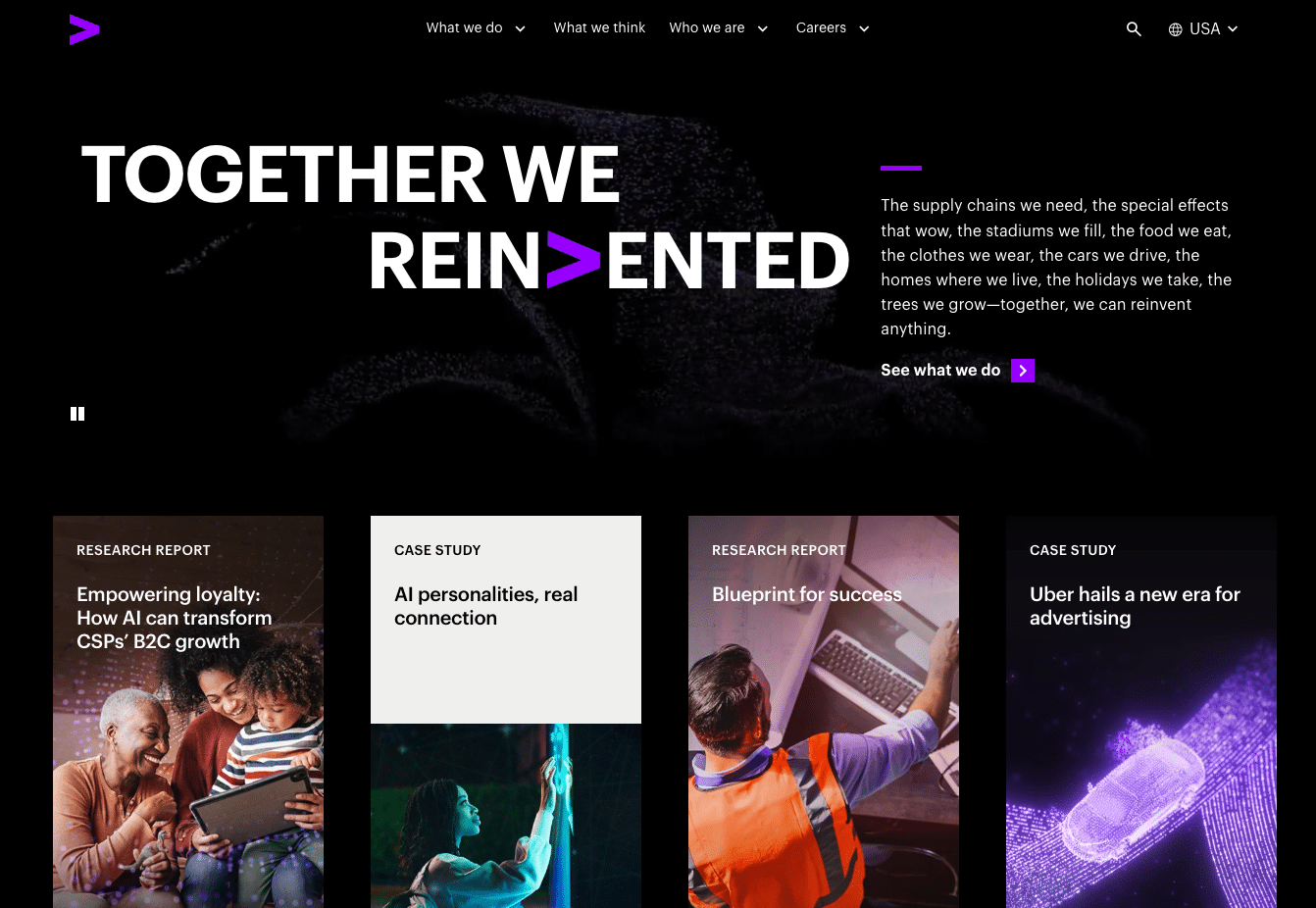Viewport: 1316px width, 908px height.
Task: Click the family with tablet photo
Action: coord(188,784)
